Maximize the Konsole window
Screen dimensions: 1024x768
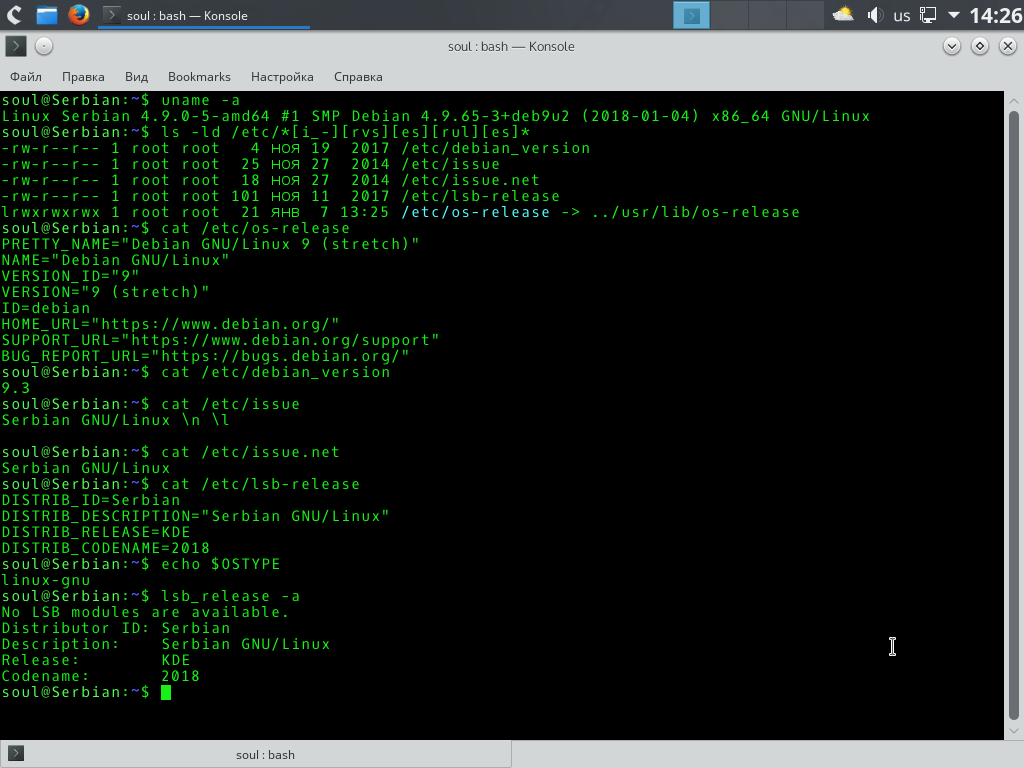pyautogui.click(x=980, y=46)
